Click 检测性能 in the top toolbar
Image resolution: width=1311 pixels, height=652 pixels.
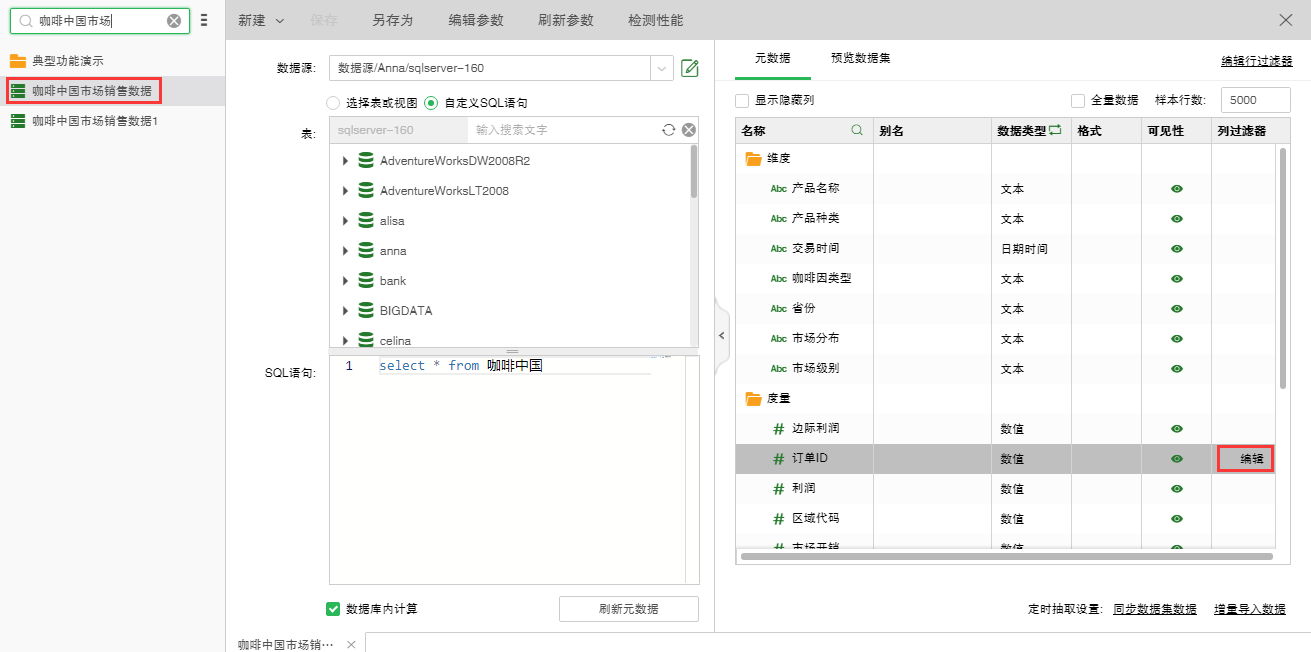656,20
